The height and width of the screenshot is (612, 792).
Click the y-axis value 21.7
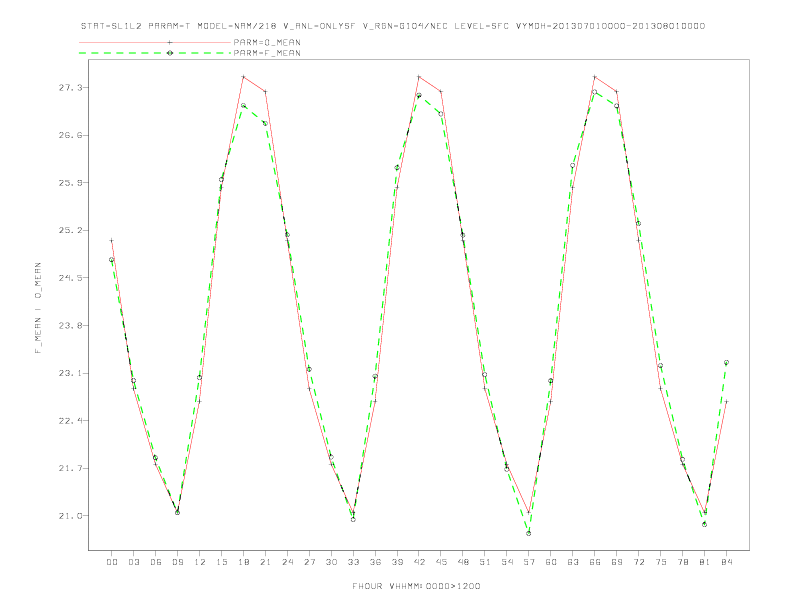tap(70, 469)
